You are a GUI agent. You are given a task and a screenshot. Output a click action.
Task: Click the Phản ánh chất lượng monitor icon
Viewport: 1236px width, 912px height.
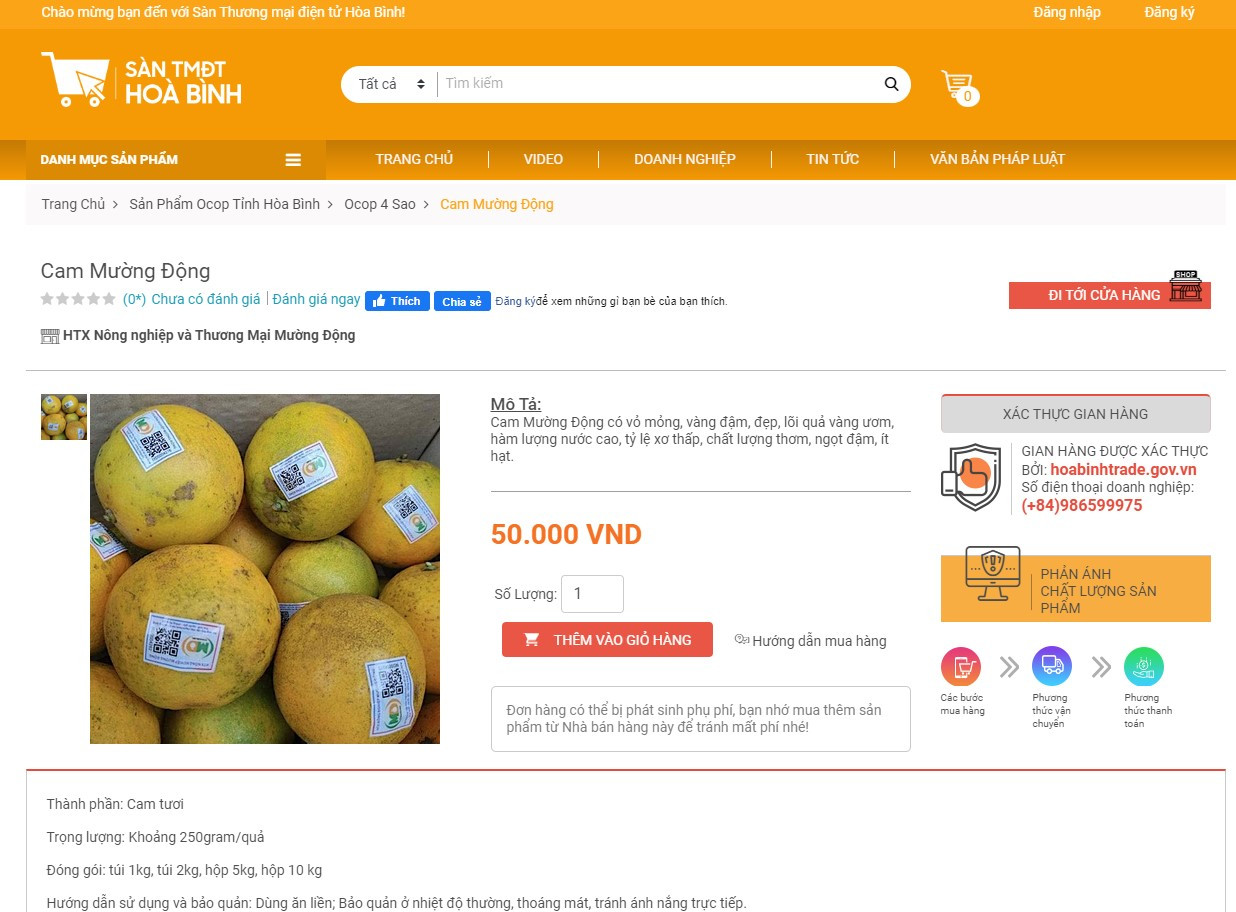tap(992, 574)
